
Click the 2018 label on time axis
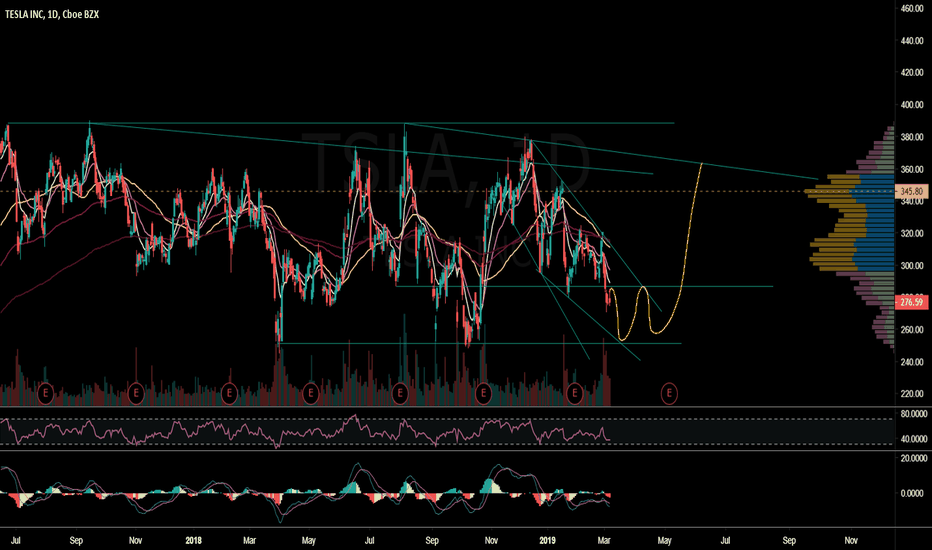click(x=193, y=540)
